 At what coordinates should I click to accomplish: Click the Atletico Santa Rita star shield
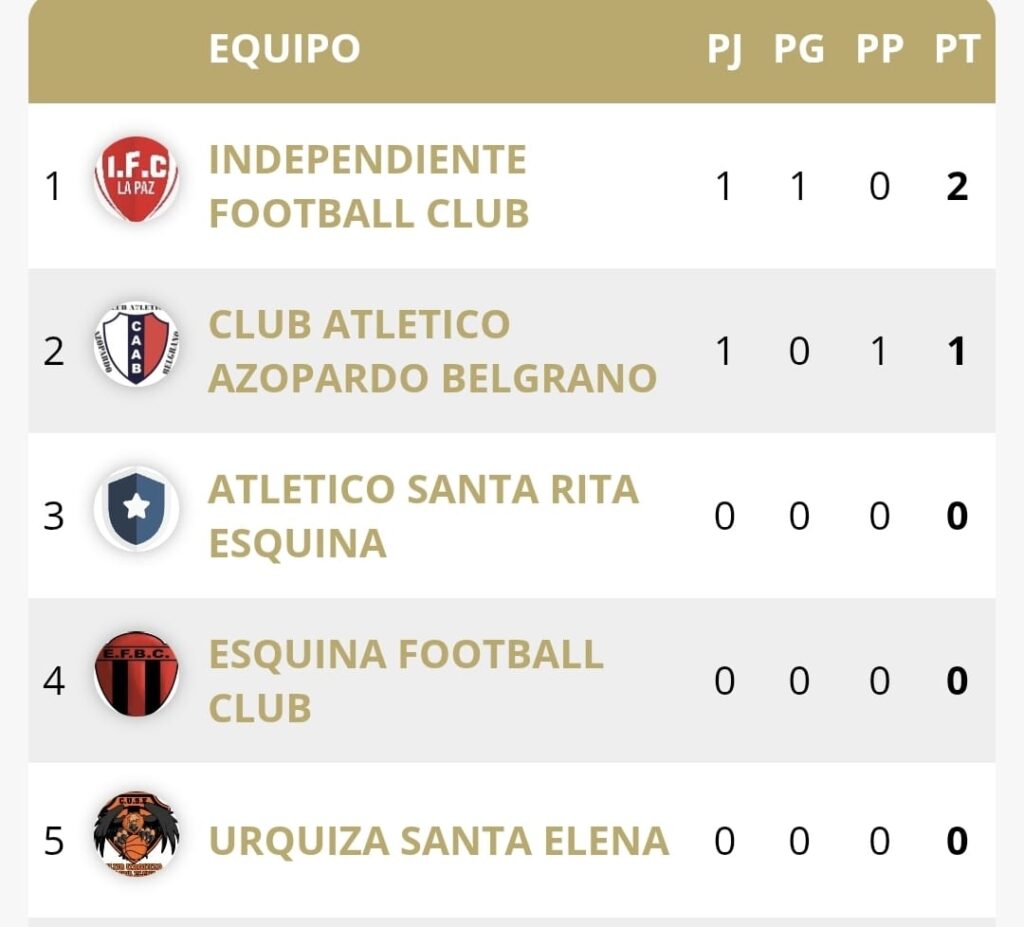pos(136,510)
